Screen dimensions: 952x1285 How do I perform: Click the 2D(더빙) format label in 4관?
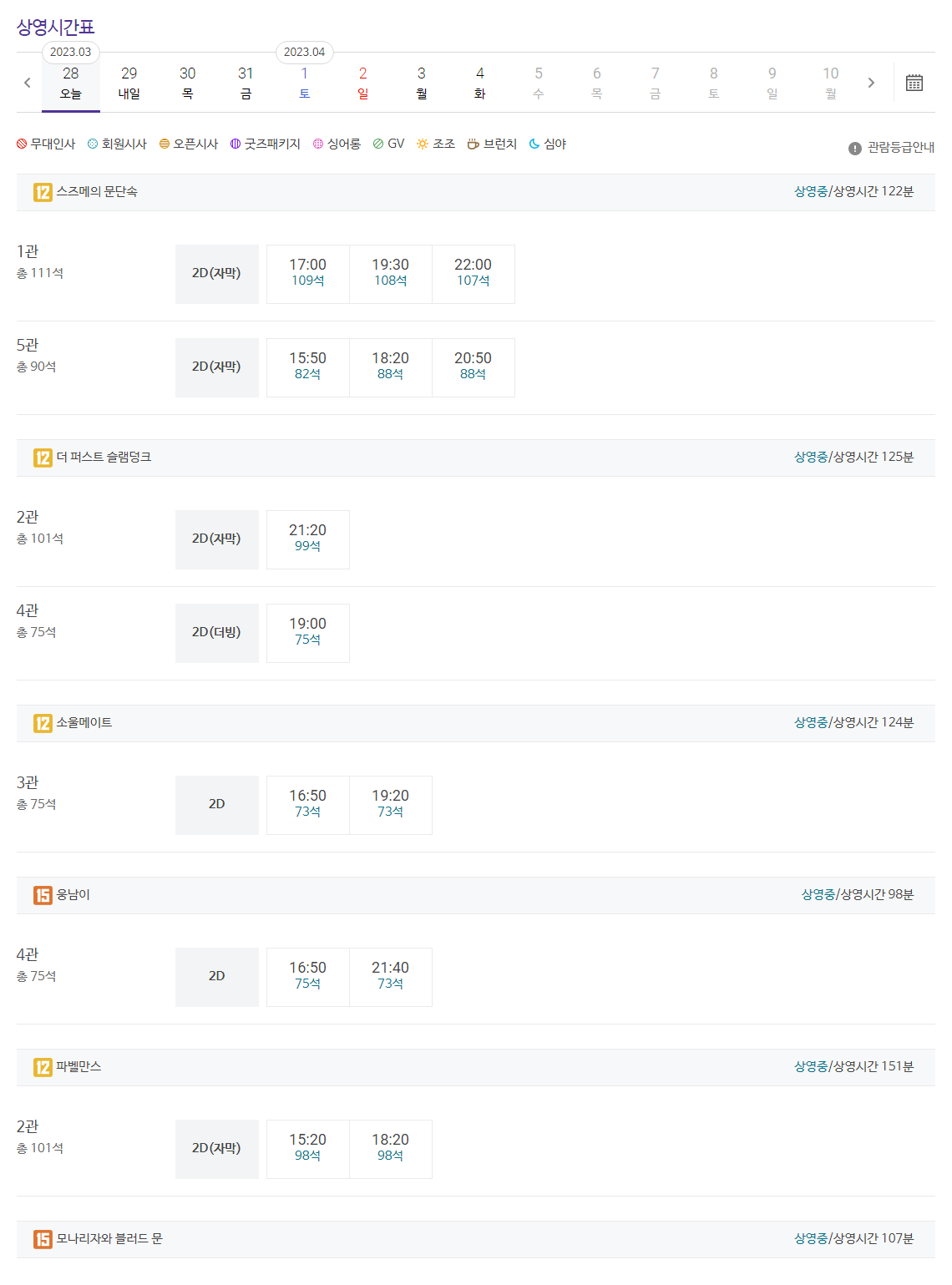217,633
